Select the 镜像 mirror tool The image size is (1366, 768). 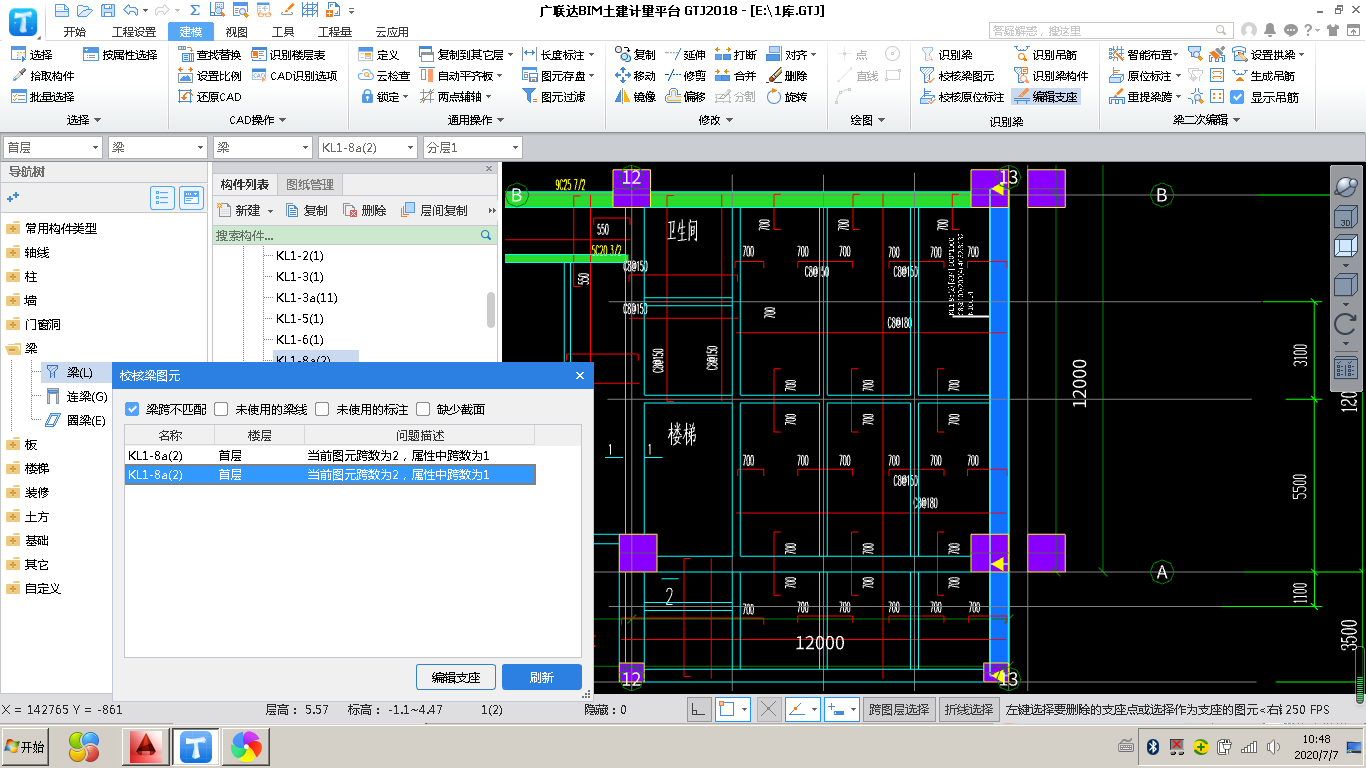click(635, 97)
